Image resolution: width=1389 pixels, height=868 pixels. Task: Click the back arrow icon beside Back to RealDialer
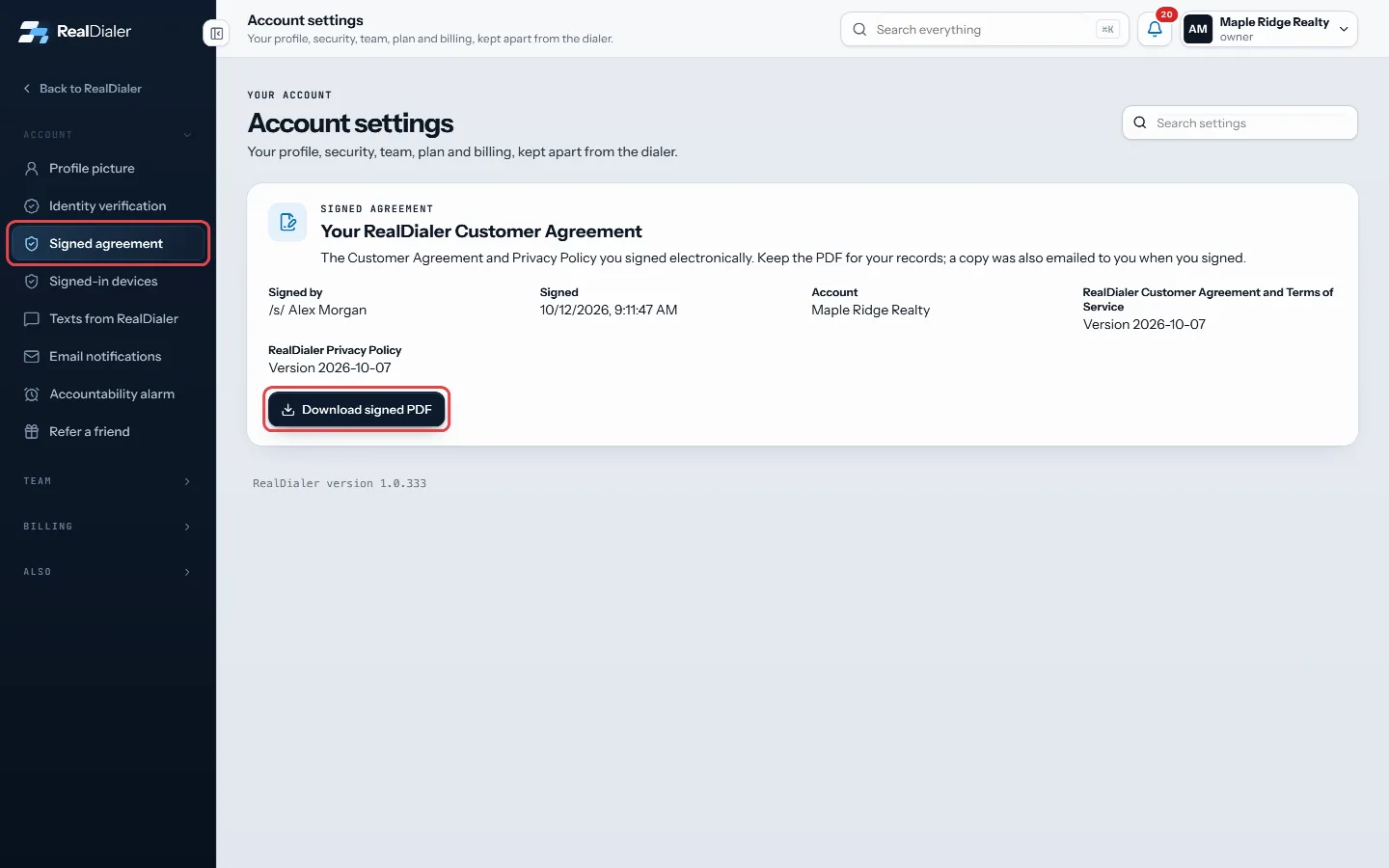point(27,89)
